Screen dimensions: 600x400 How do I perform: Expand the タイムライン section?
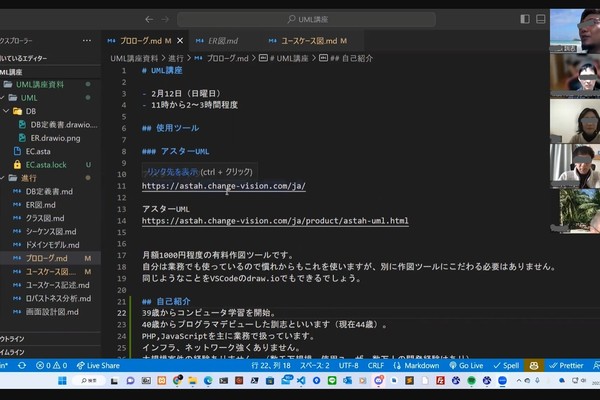coord(12,352)
